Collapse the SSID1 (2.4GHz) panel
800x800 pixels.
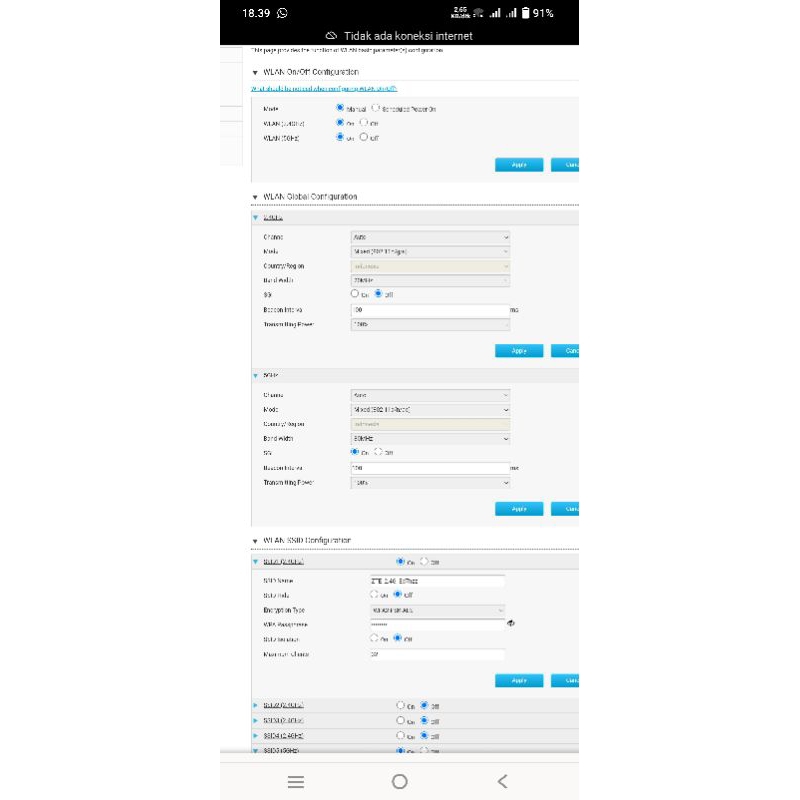(x=256, y=562)
